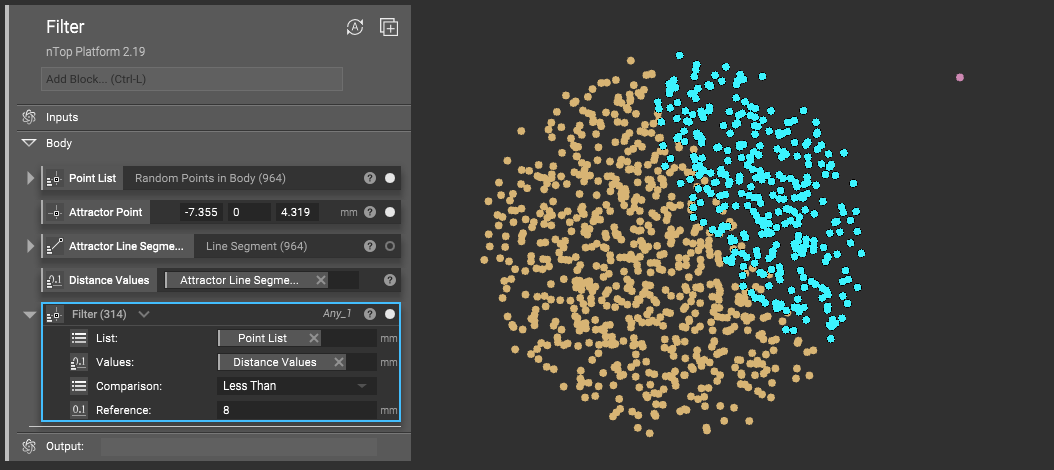Image resolution: width=1054 pixels, height=470 pixels.
Task: Click the Reference parameter icon
Action: pyautogui.click(x=79, y=410)
